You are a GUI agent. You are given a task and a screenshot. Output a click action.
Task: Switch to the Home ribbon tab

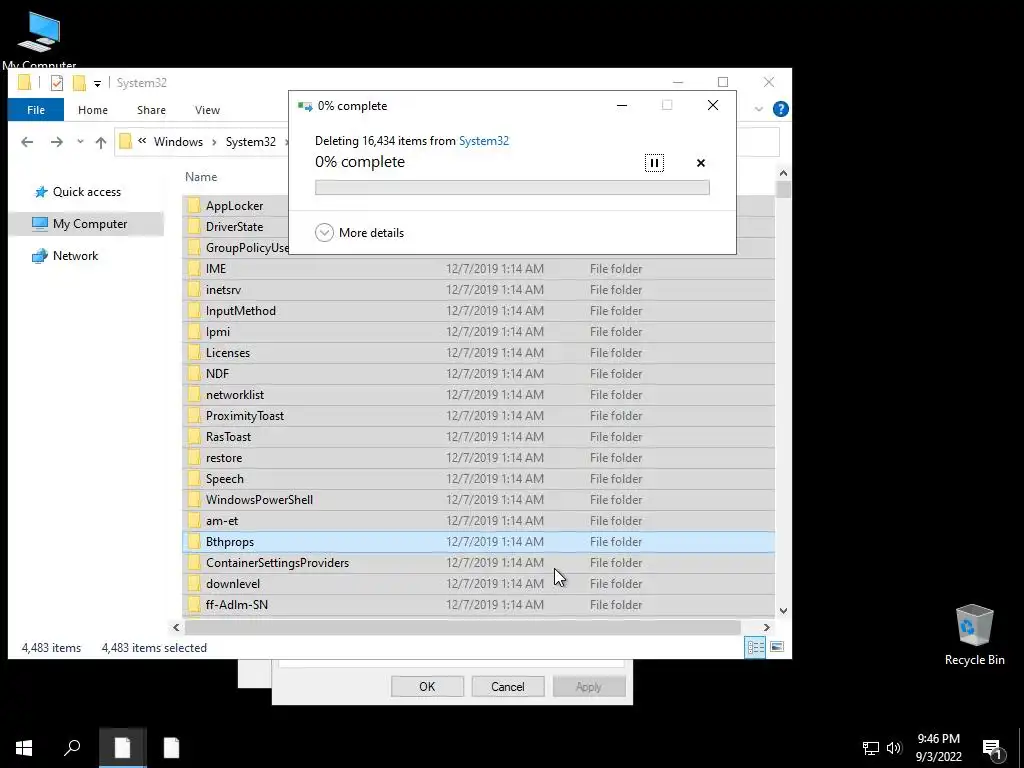click(x=93, y=110)
